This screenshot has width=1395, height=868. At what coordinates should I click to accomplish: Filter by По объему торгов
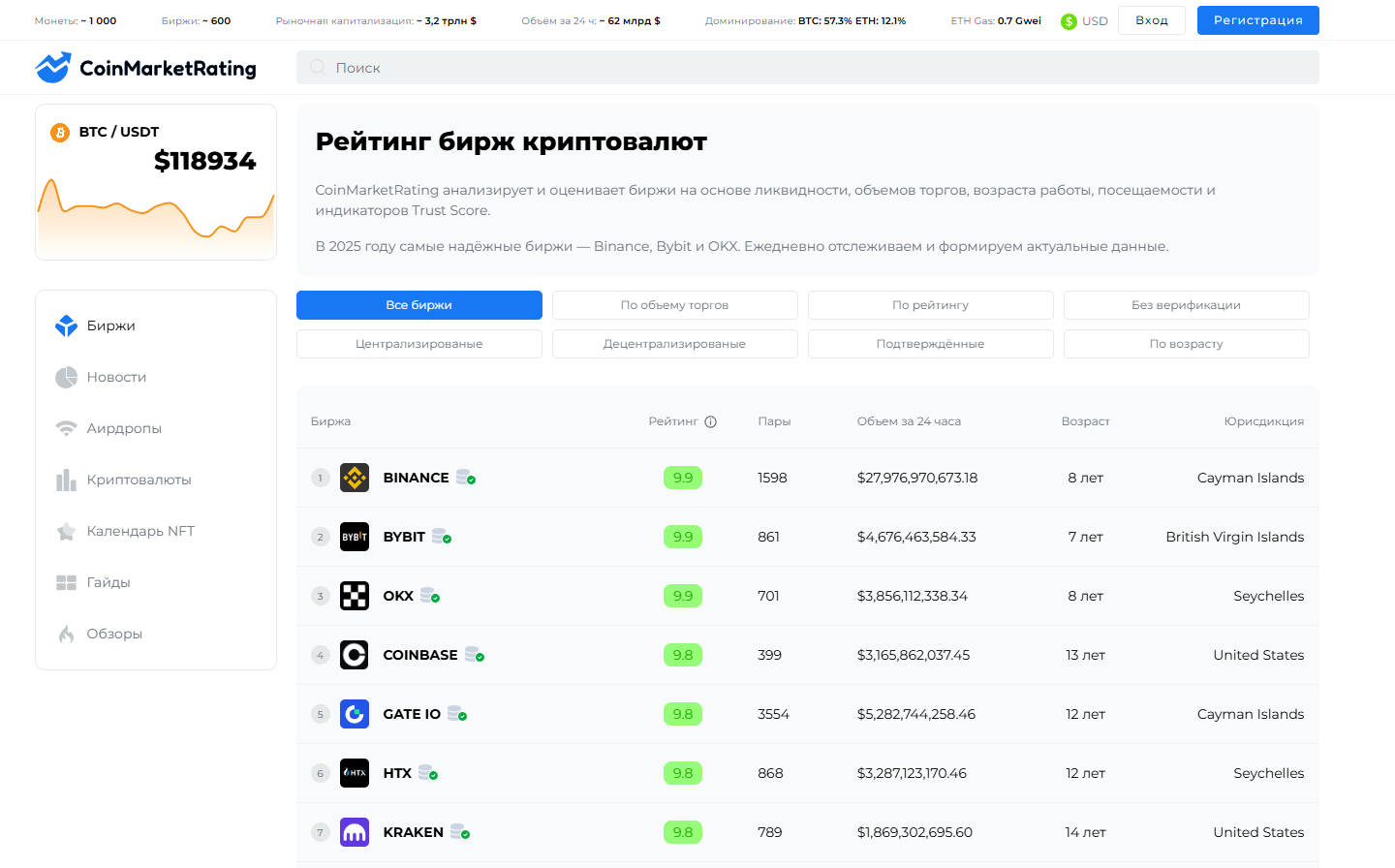[675, 305]
